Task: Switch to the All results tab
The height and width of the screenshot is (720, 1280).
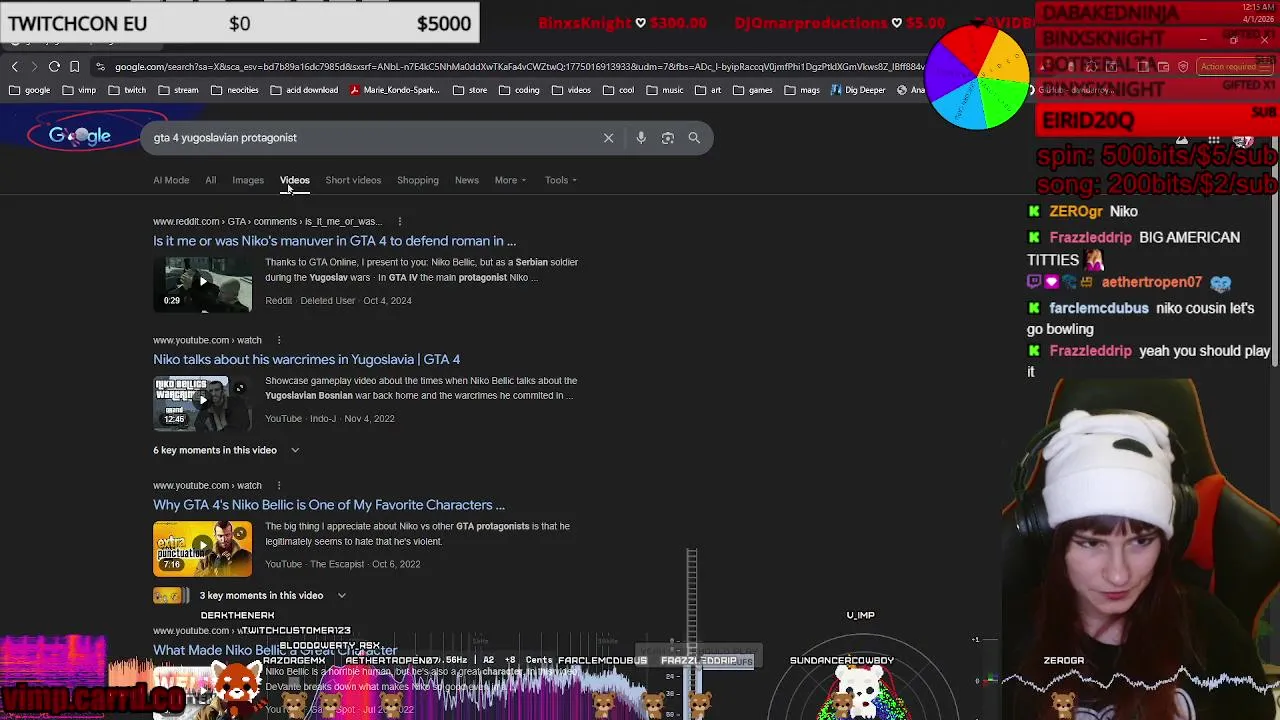Action: point(210,180)
